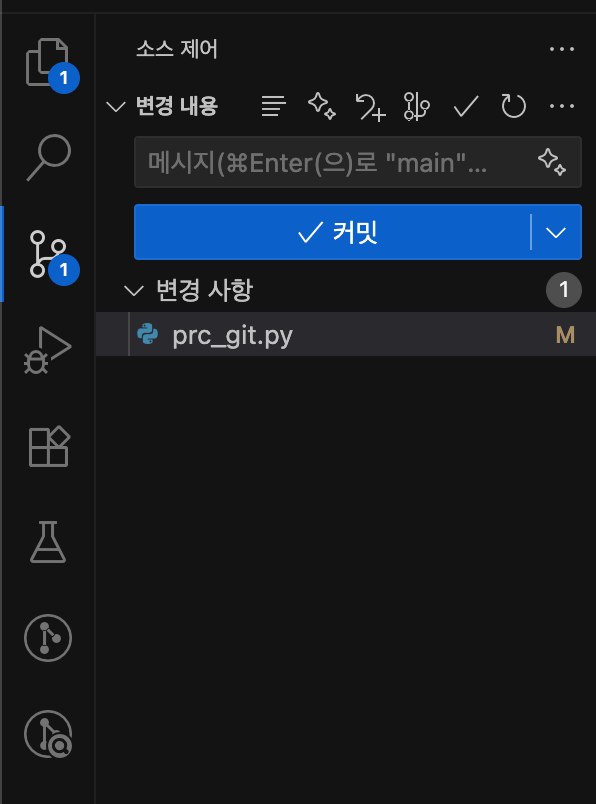
Task: Click the stash changes arrow-plus icon
Action: (370, 107)
